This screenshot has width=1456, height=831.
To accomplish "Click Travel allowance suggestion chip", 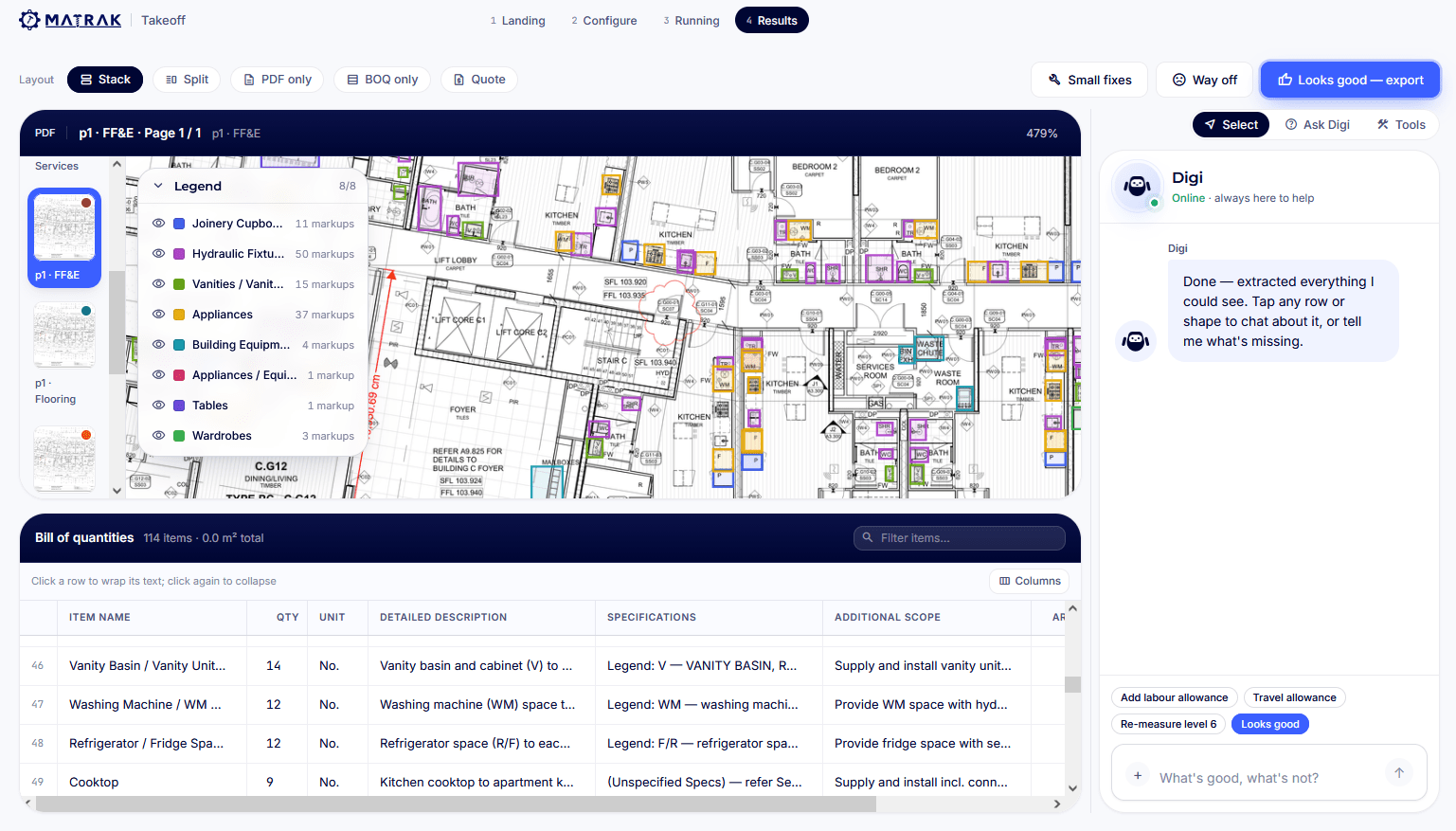I will pyautogui.click(x=1294, y=697).
